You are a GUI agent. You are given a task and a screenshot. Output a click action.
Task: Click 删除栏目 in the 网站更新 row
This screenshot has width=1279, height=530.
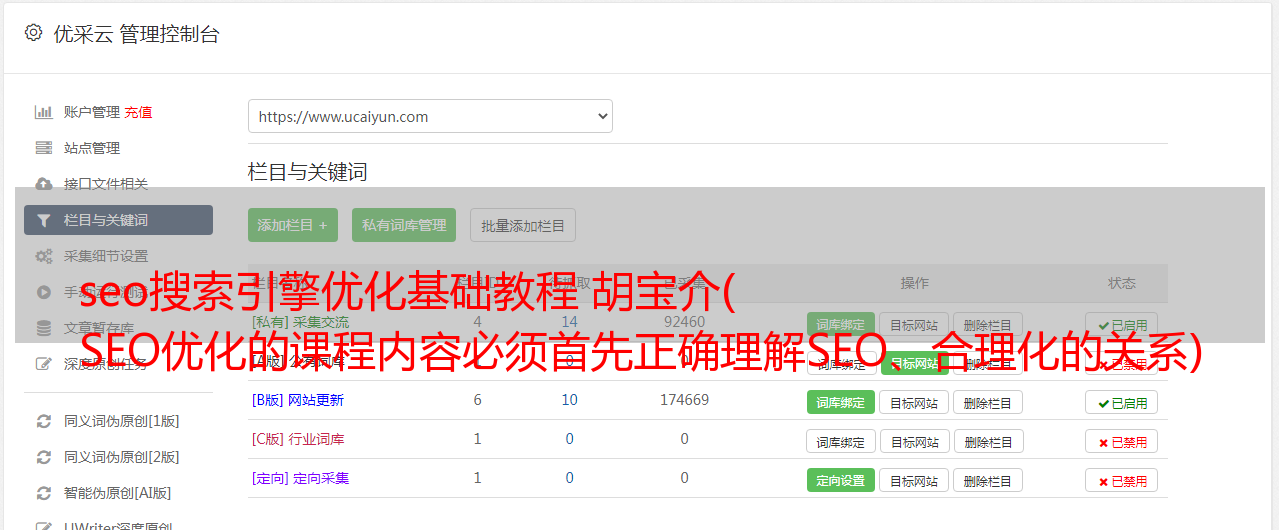(x=988, y=402)
